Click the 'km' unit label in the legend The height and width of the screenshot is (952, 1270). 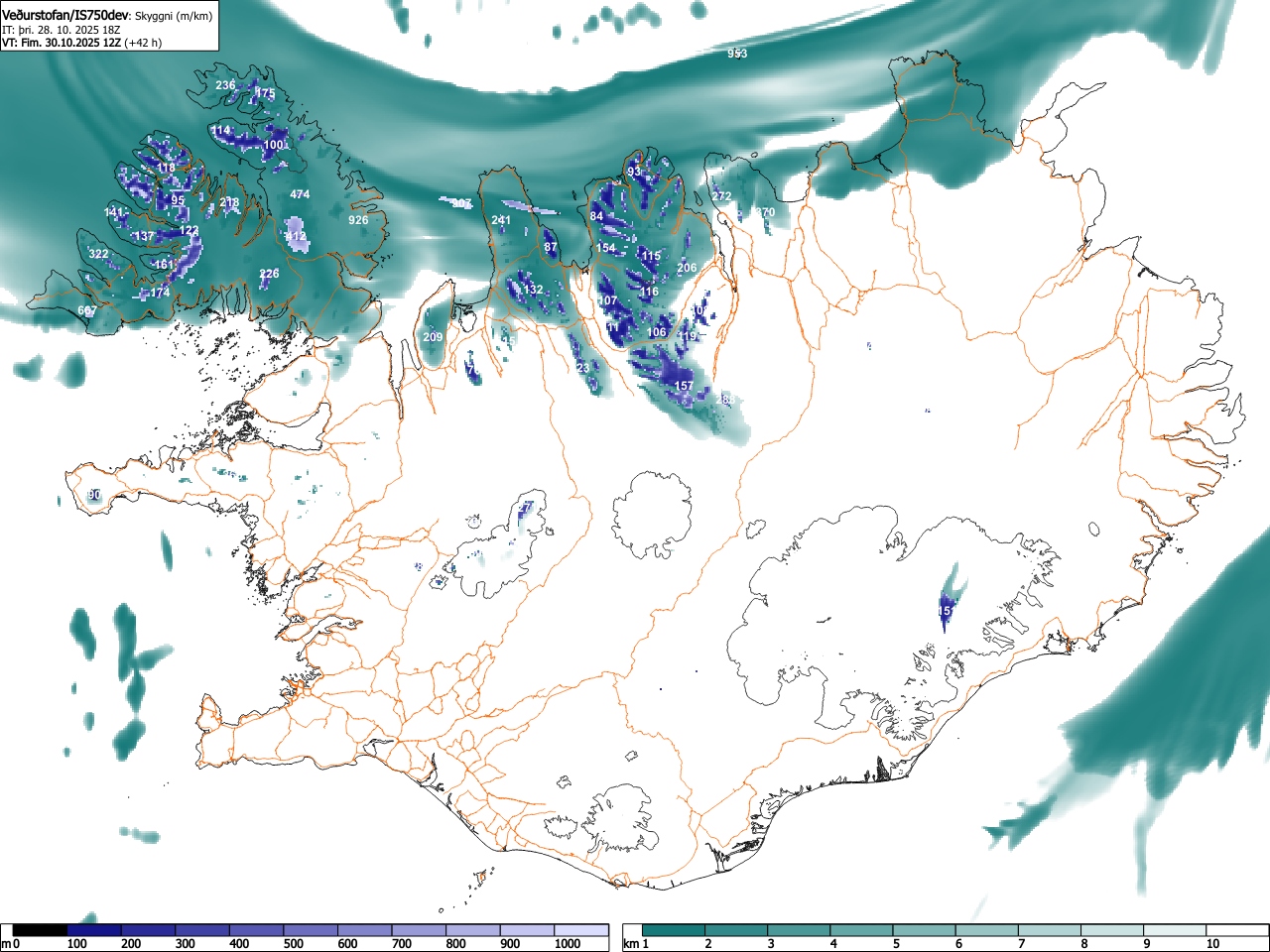(x=630, y=944)
